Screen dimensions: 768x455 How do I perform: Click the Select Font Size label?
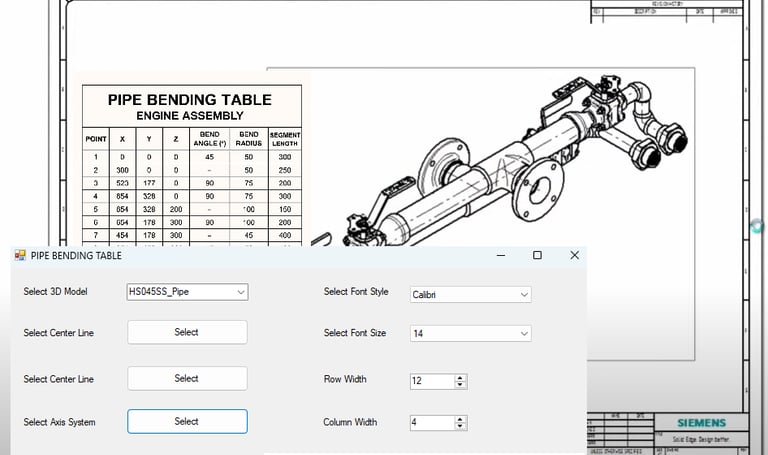point(355,333)
